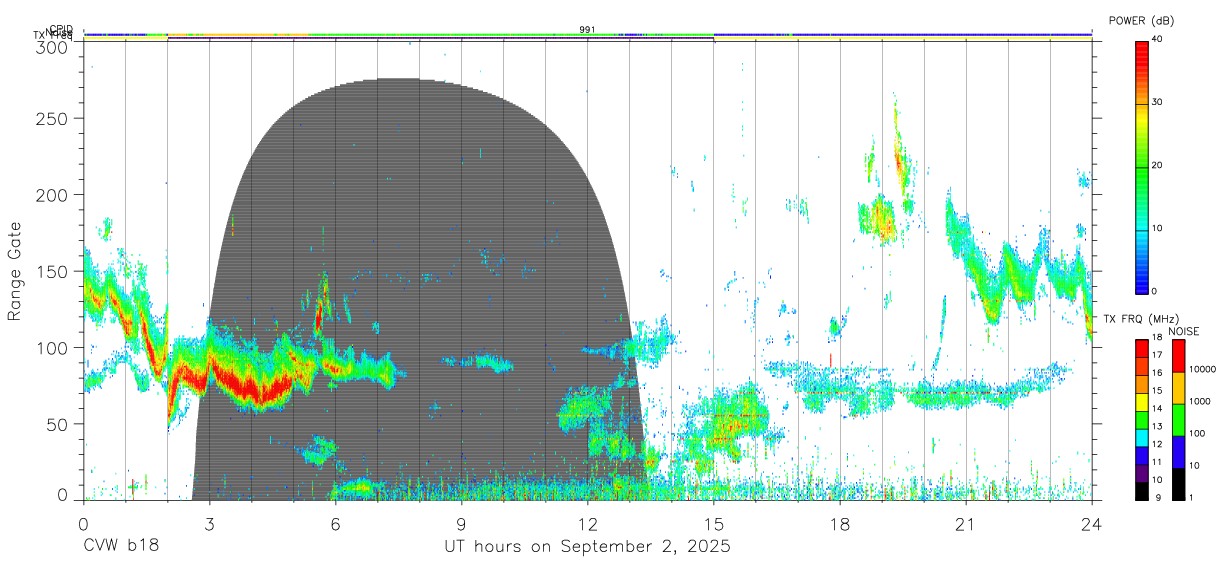This screenshot has height=567, width=1228.
Task: Click the '200' Range Gate tick label
Action: 52,194
